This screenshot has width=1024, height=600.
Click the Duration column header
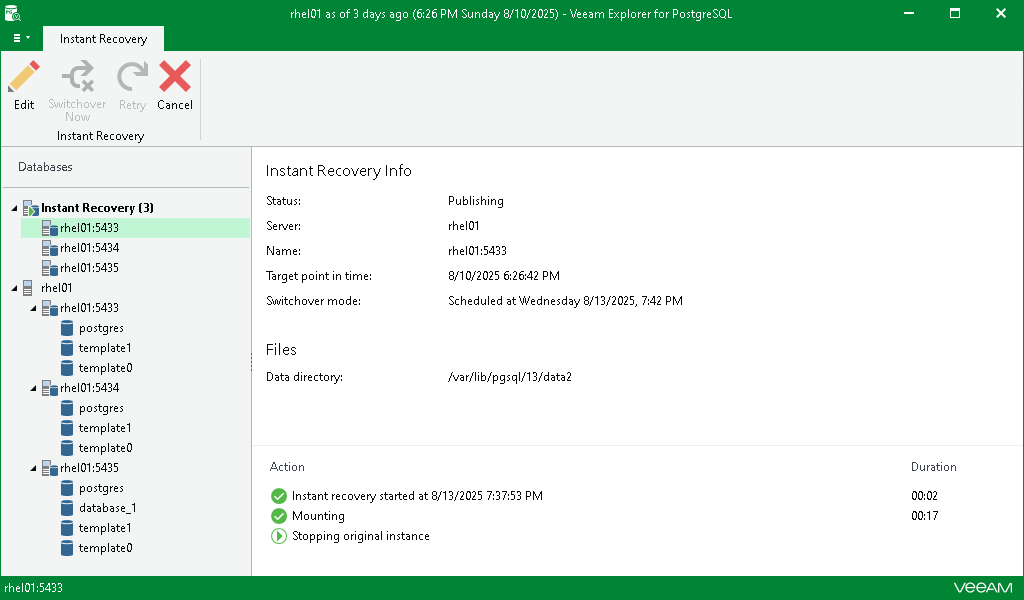[x=933, y=467]
